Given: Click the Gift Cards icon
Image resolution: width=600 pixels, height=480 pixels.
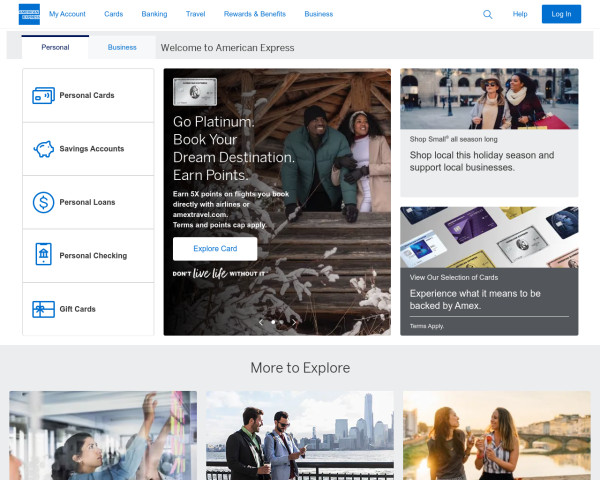Looking at the screenshot, I should click(43, 309).
